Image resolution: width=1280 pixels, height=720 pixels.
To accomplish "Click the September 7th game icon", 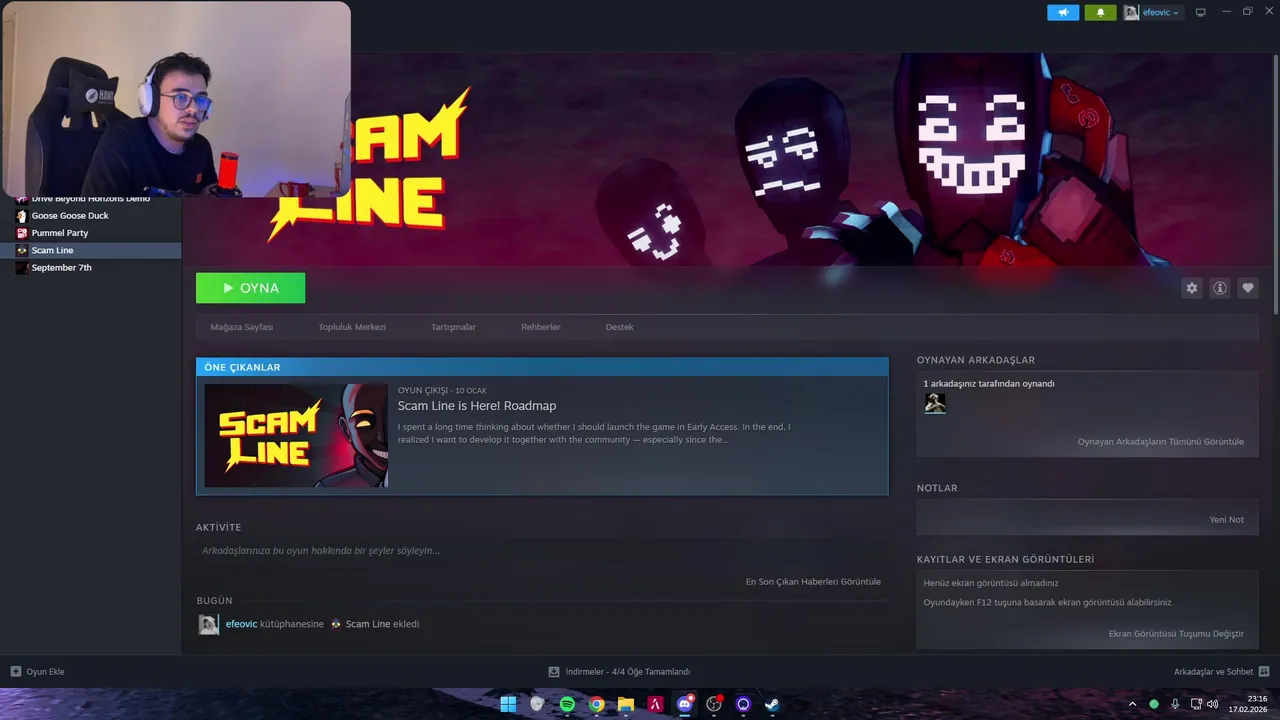I will 22,268.
